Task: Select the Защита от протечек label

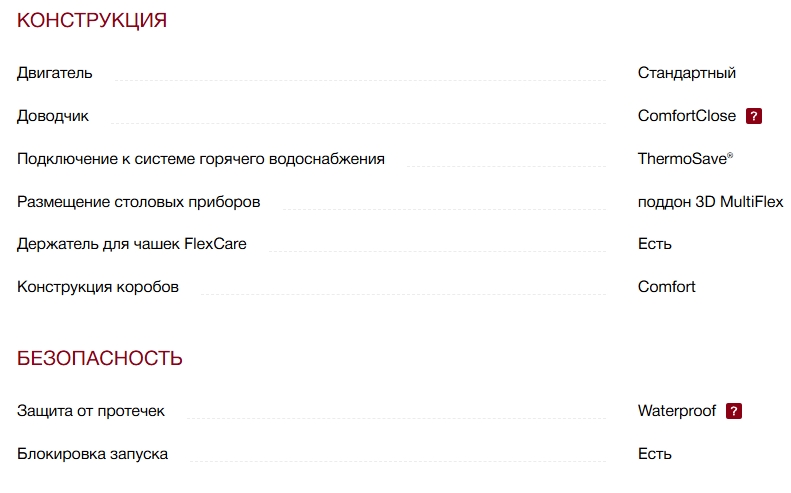Action: click(91, 411)
